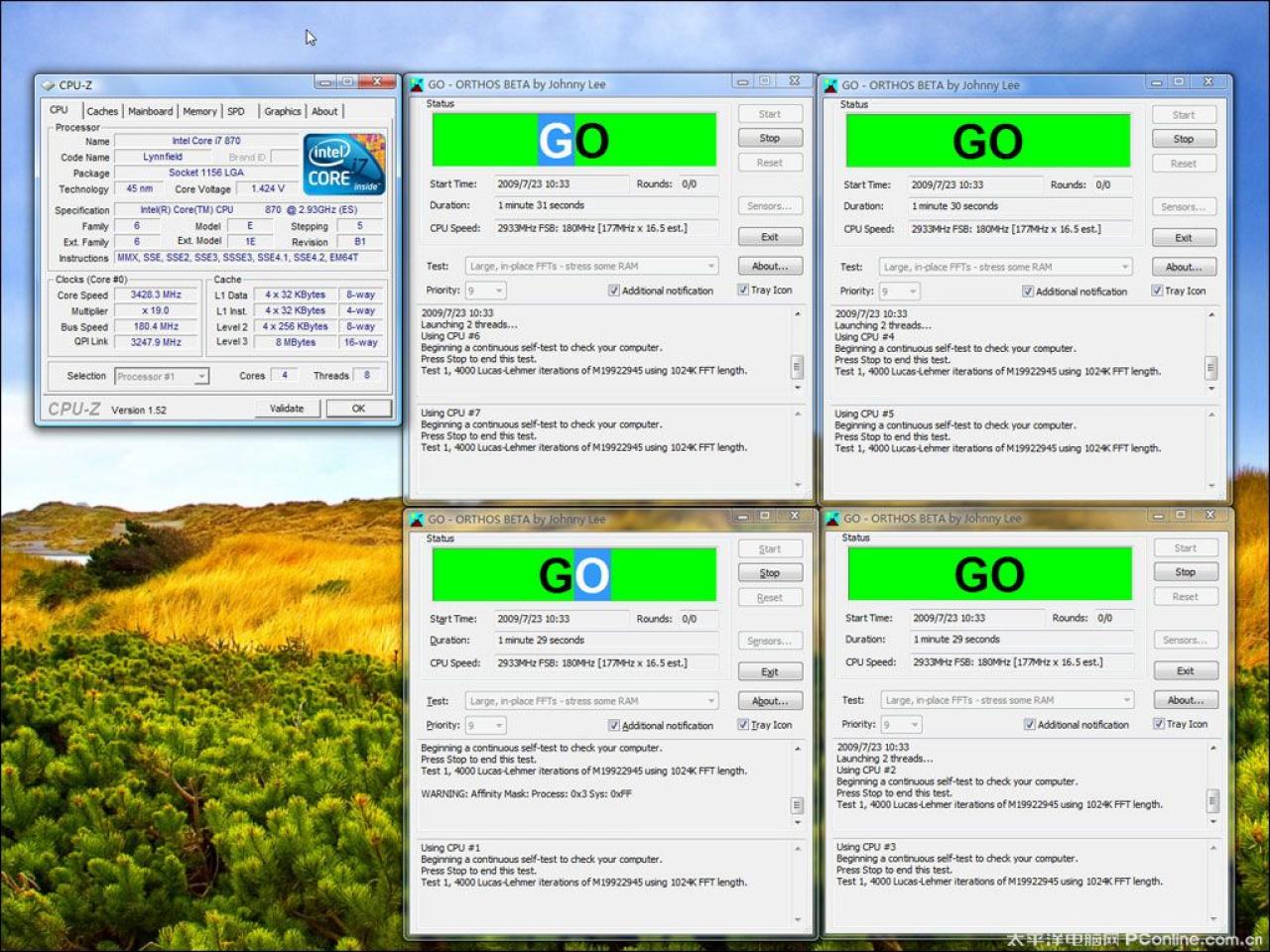Exit the ORTHOS window using CPU #4

[x=1184, y=238]
